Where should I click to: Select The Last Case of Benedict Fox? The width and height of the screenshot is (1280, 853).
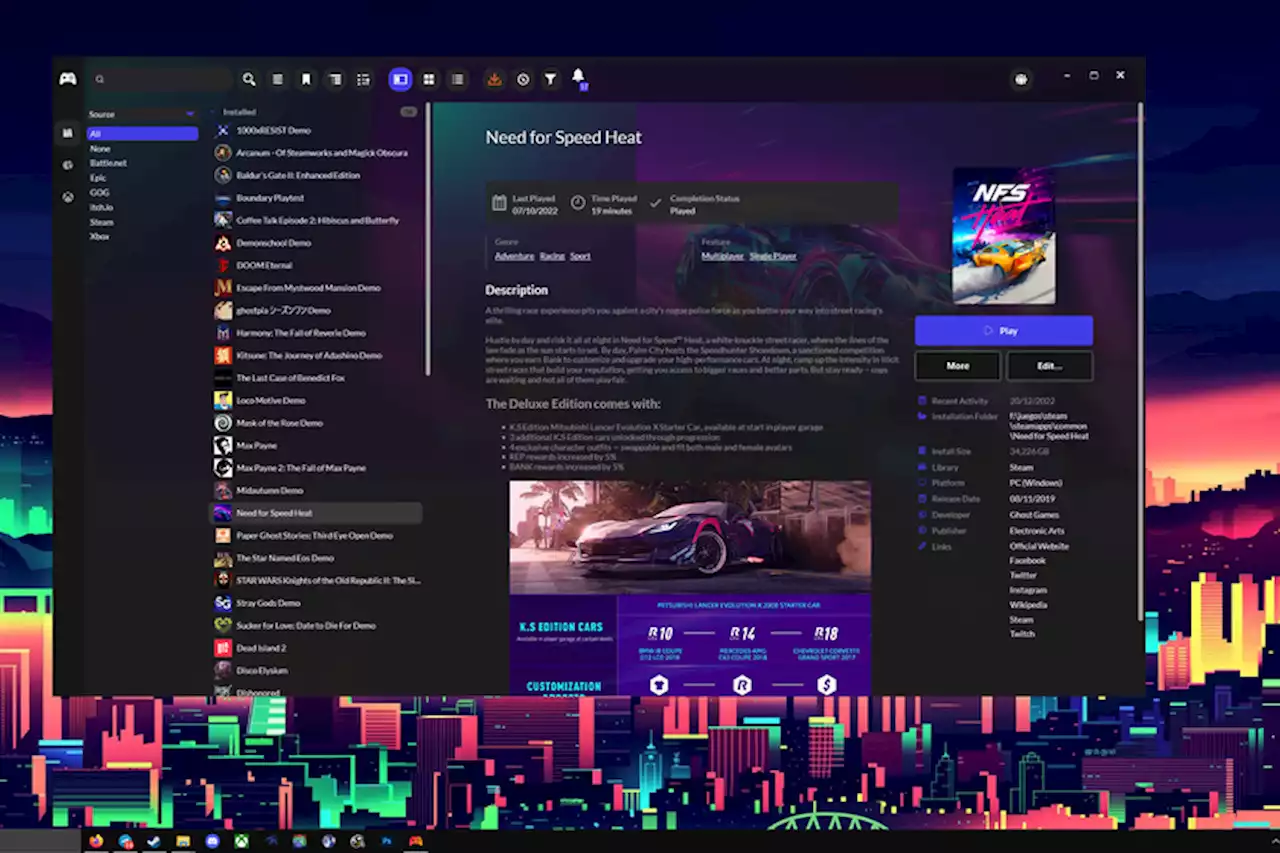click(x=315, y=378)
